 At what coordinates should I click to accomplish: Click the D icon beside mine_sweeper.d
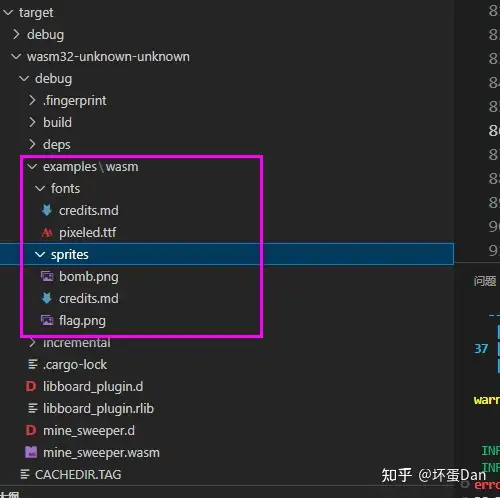(x=31, y=430)
